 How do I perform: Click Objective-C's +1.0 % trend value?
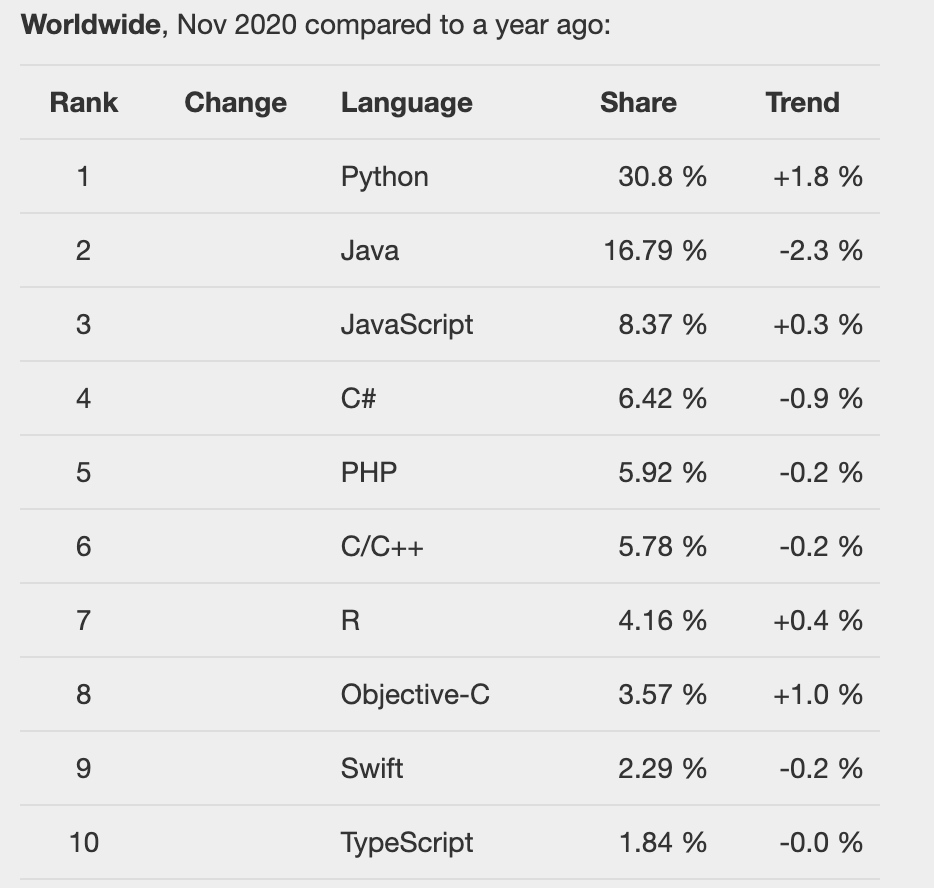817,694
